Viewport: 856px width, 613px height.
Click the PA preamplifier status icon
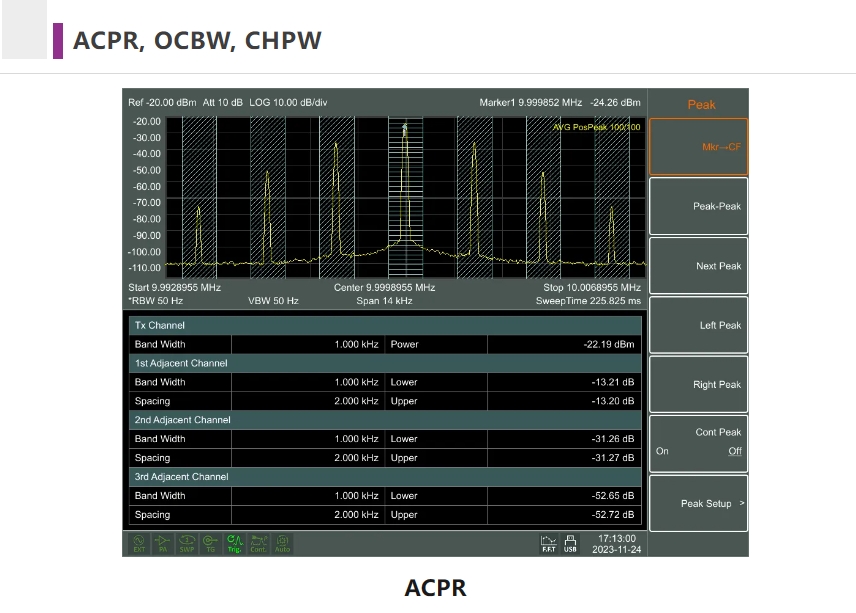pyautogui.click(x=163, y=543)
